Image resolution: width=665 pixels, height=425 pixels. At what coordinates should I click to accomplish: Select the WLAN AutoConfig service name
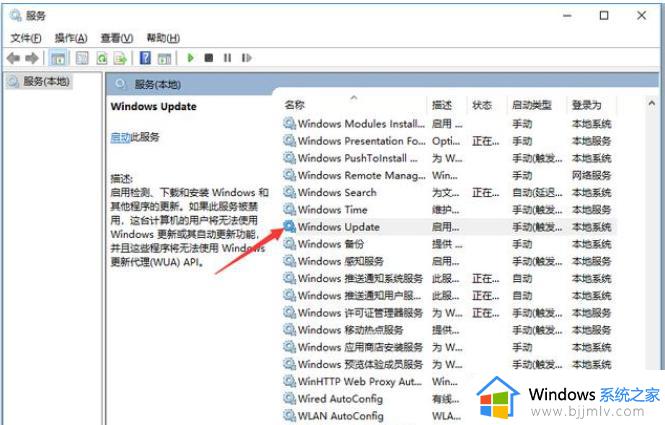tap(341, 416)
